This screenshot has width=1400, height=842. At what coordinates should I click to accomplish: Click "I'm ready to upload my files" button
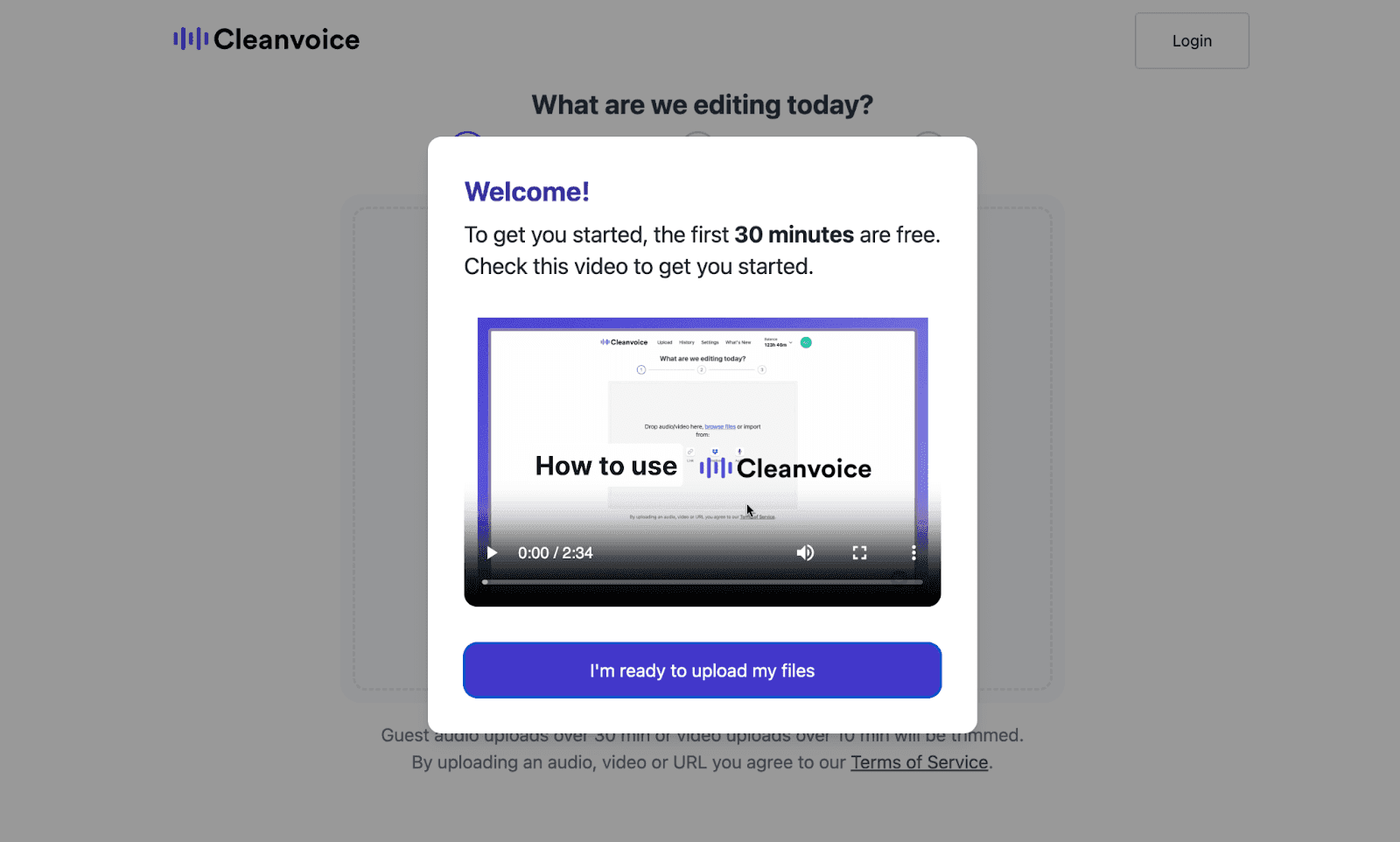coord(703,670)
